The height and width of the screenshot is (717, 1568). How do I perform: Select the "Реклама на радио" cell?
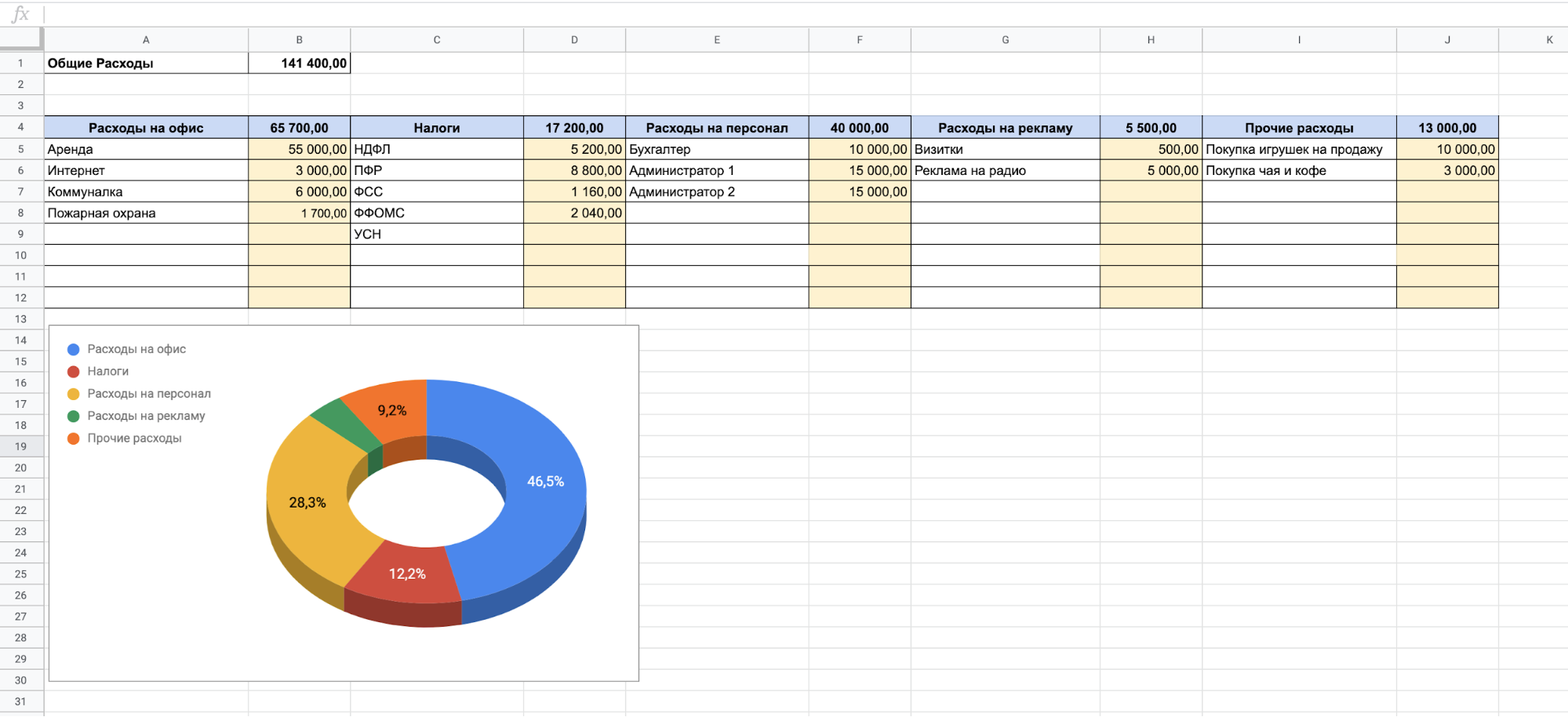(x=1006, y=170)
